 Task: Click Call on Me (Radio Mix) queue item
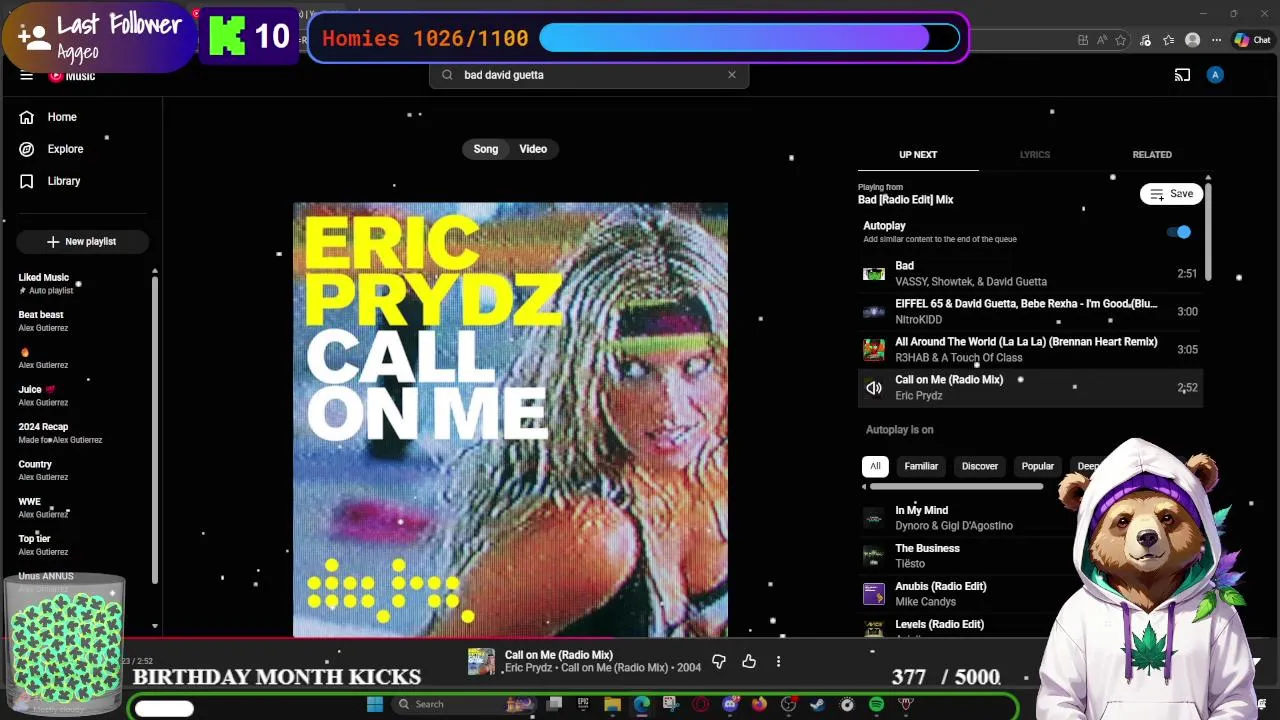pyautogui.click(x=1030, y=388)
